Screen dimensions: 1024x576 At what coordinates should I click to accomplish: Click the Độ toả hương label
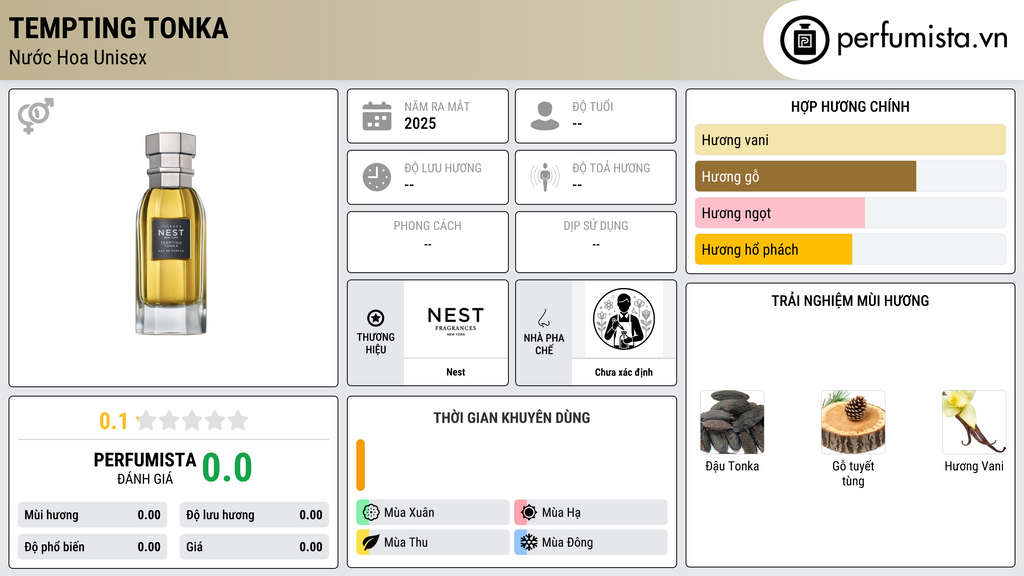coord(611,168)
